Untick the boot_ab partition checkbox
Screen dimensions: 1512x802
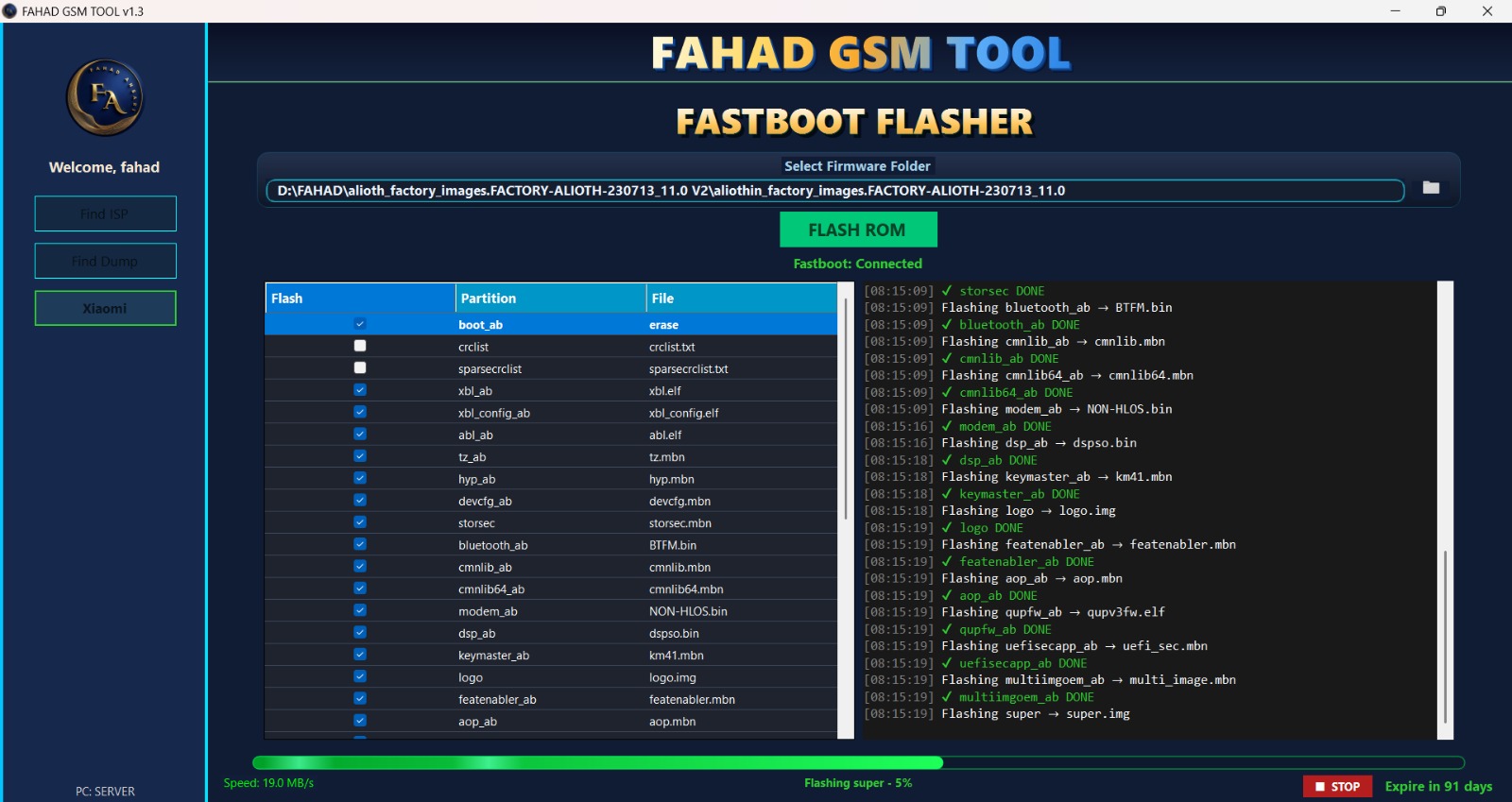tap(360, 324)
